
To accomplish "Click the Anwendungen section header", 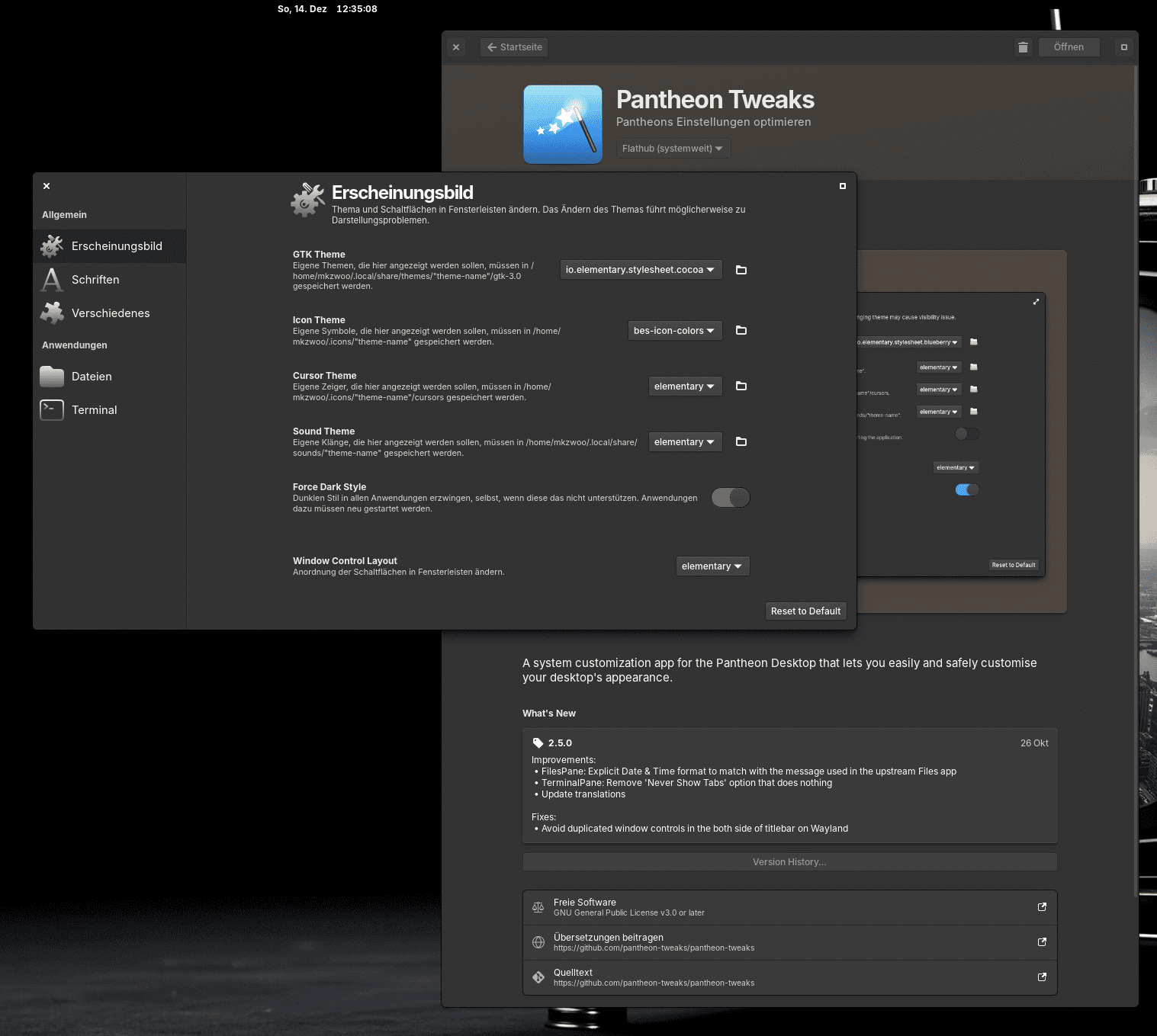I will [x=75, y=345].
